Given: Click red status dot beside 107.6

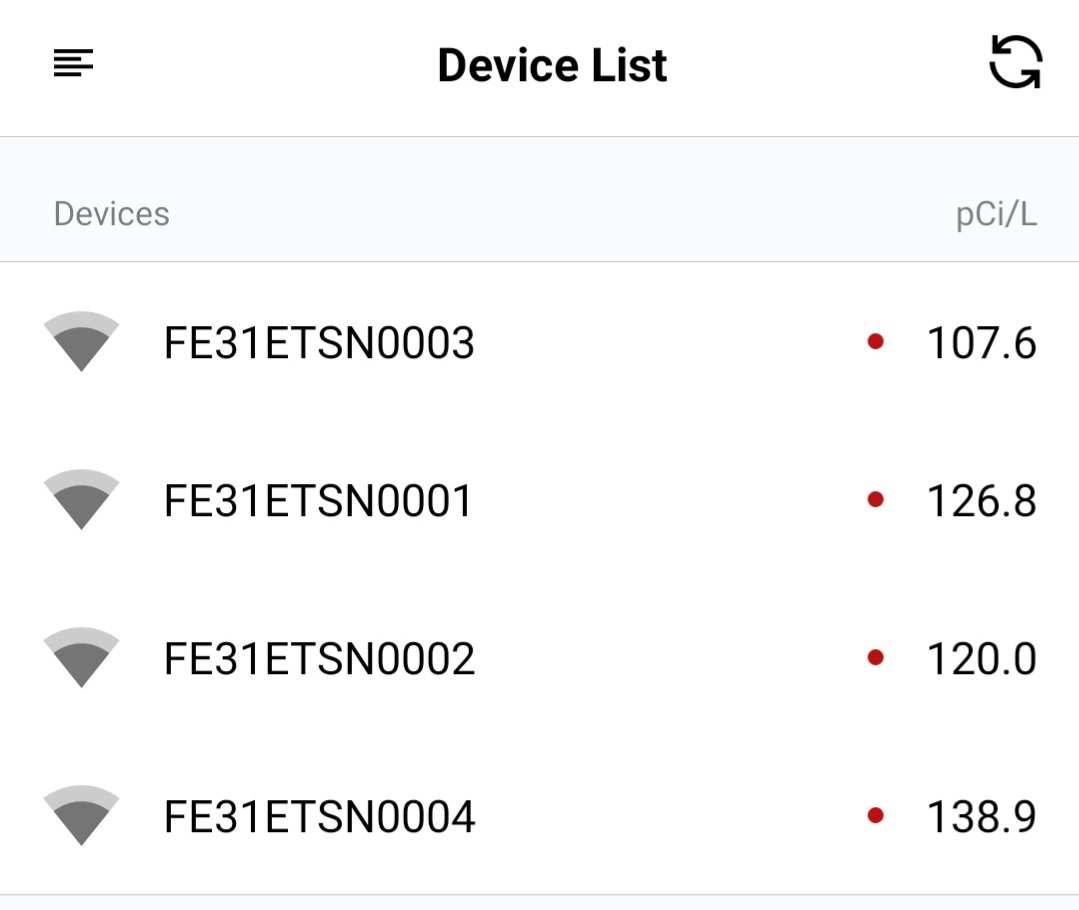Looking at the screenshot, I should [875, 341].
